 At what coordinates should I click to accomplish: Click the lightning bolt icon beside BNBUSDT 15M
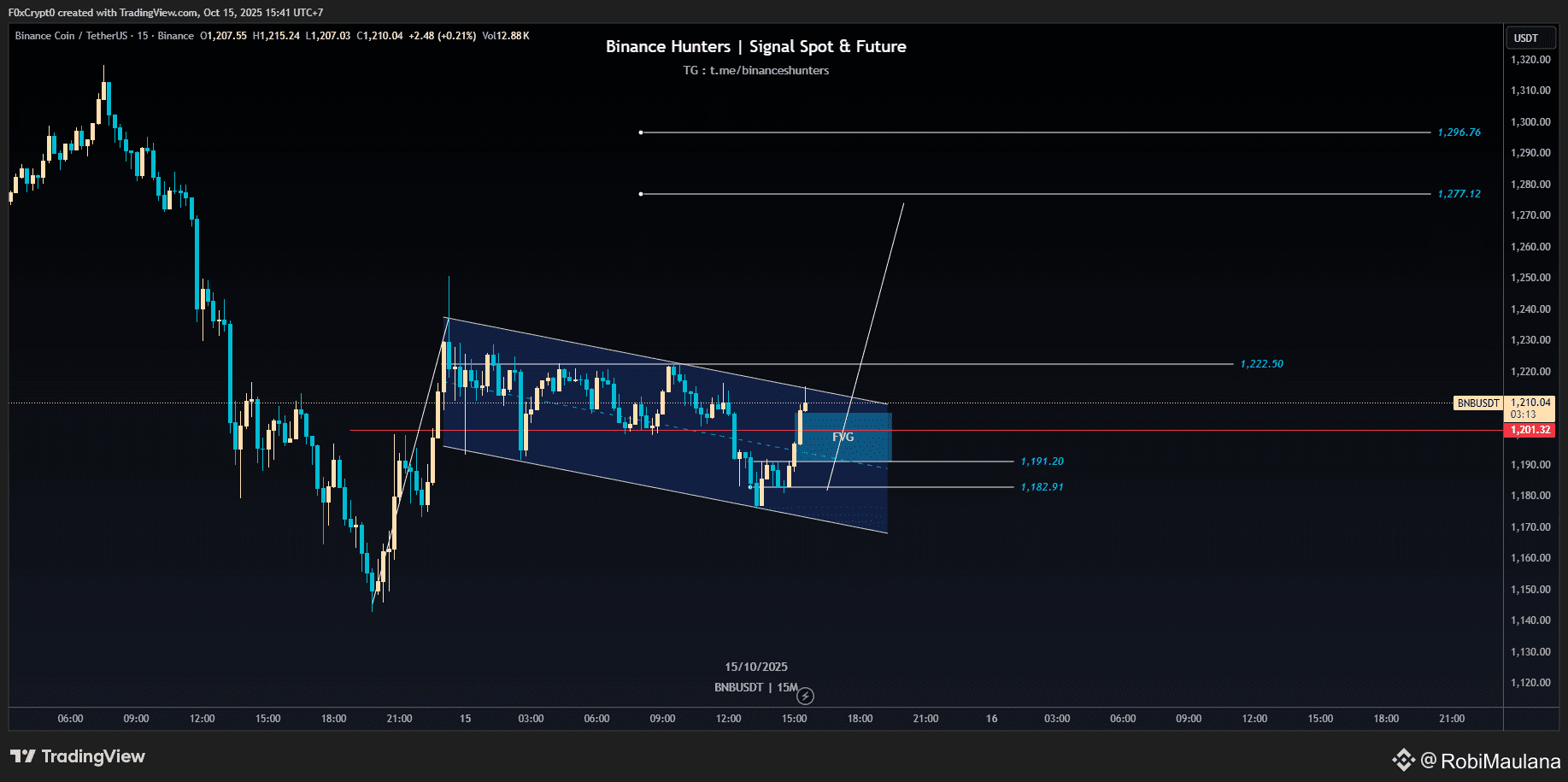(x=805, y=697)
